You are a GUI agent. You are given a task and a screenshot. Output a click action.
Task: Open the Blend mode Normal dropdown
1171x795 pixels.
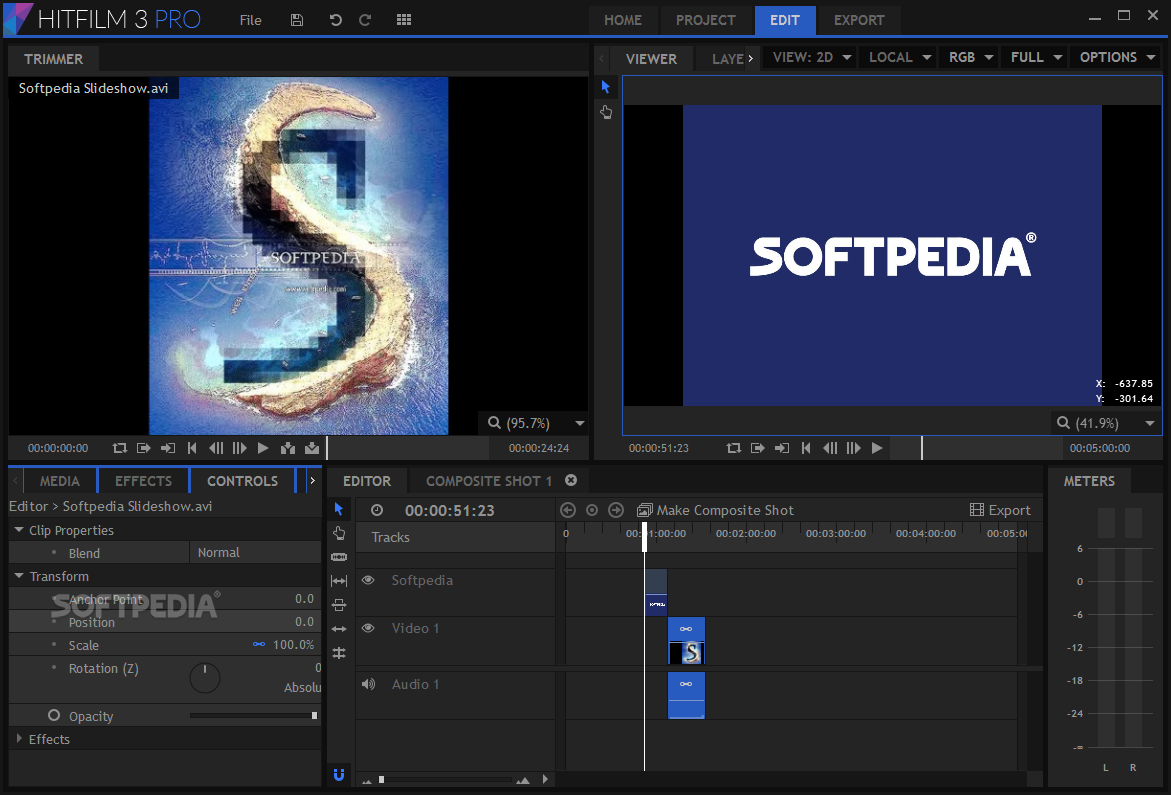point(255,552)
